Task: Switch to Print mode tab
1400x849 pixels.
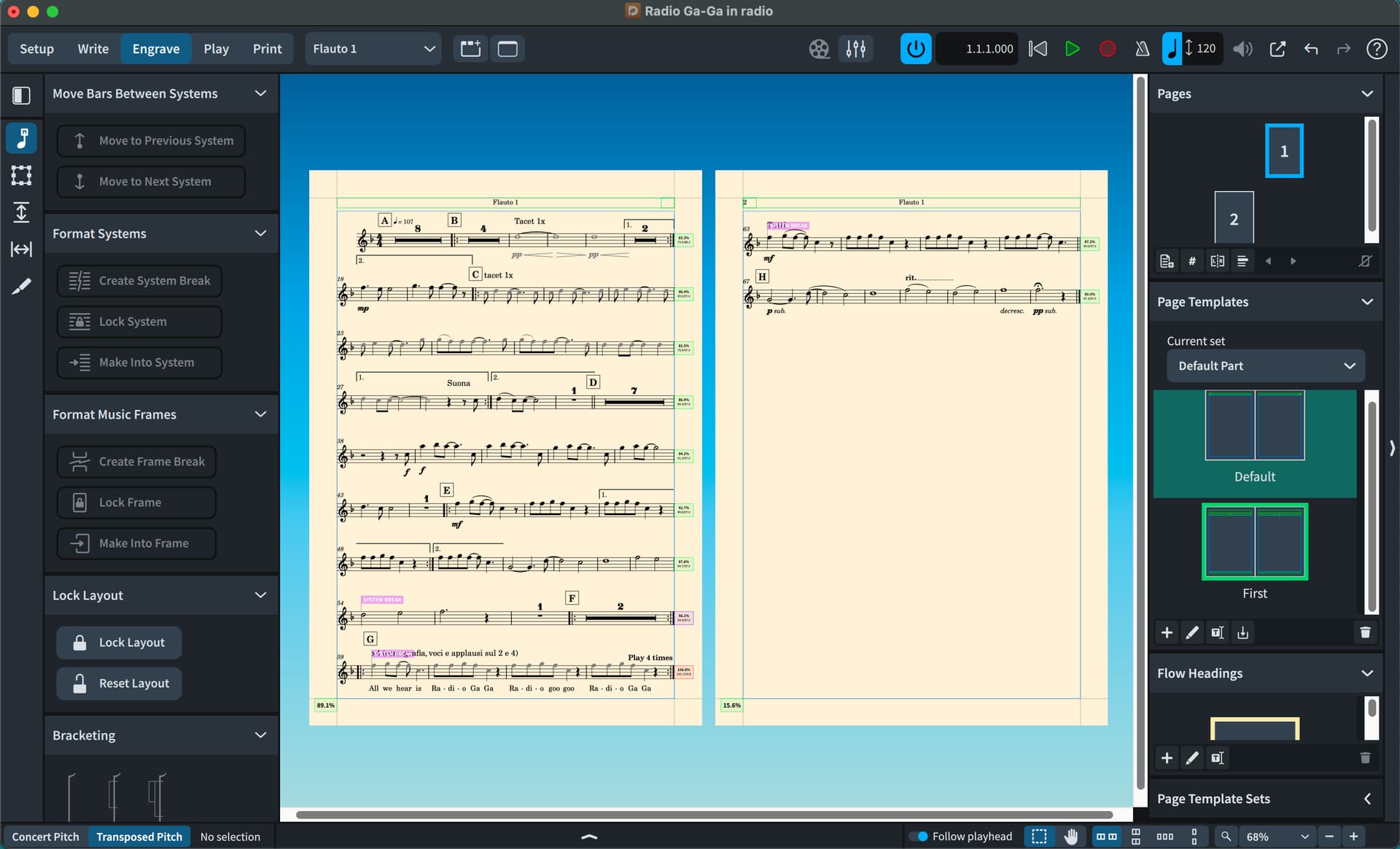Action: coord(267,49)
